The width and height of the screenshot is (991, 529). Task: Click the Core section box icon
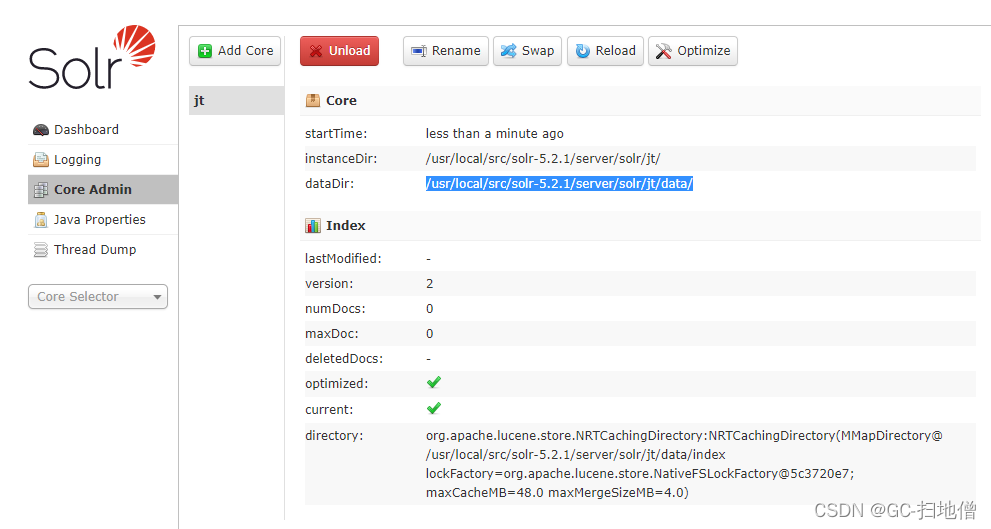[313, 100]
